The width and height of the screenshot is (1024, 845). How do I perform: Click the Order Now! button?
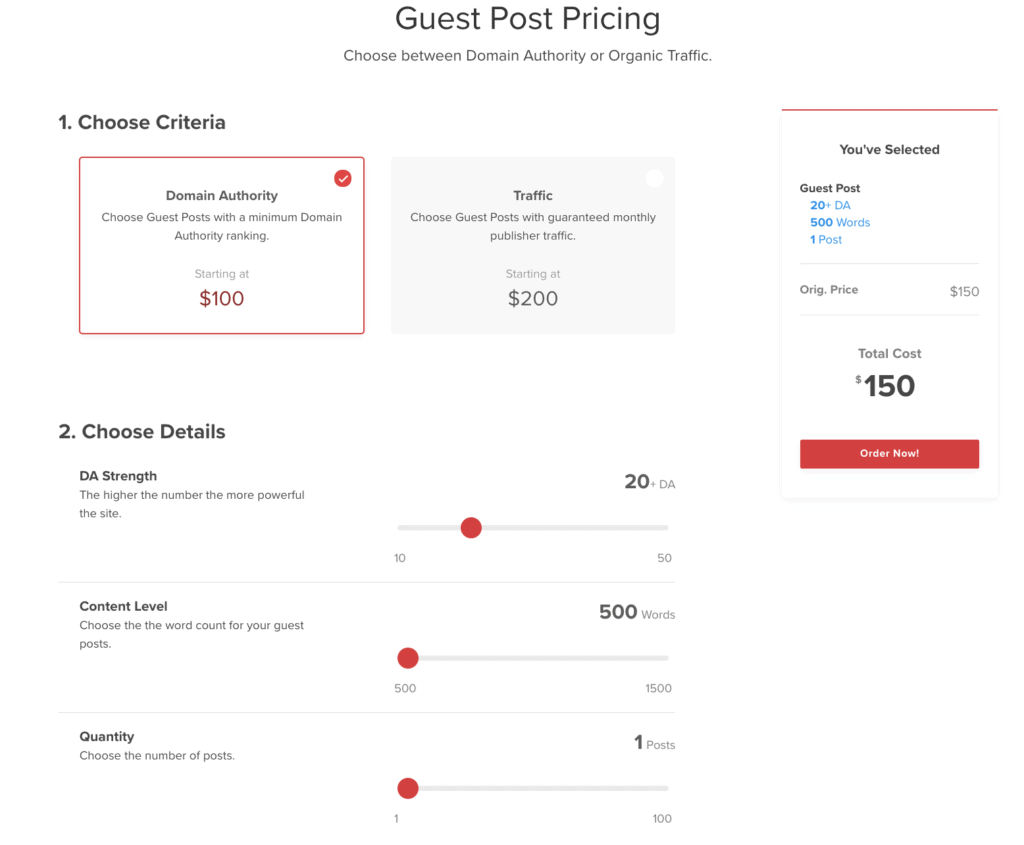tap(889, 453)
